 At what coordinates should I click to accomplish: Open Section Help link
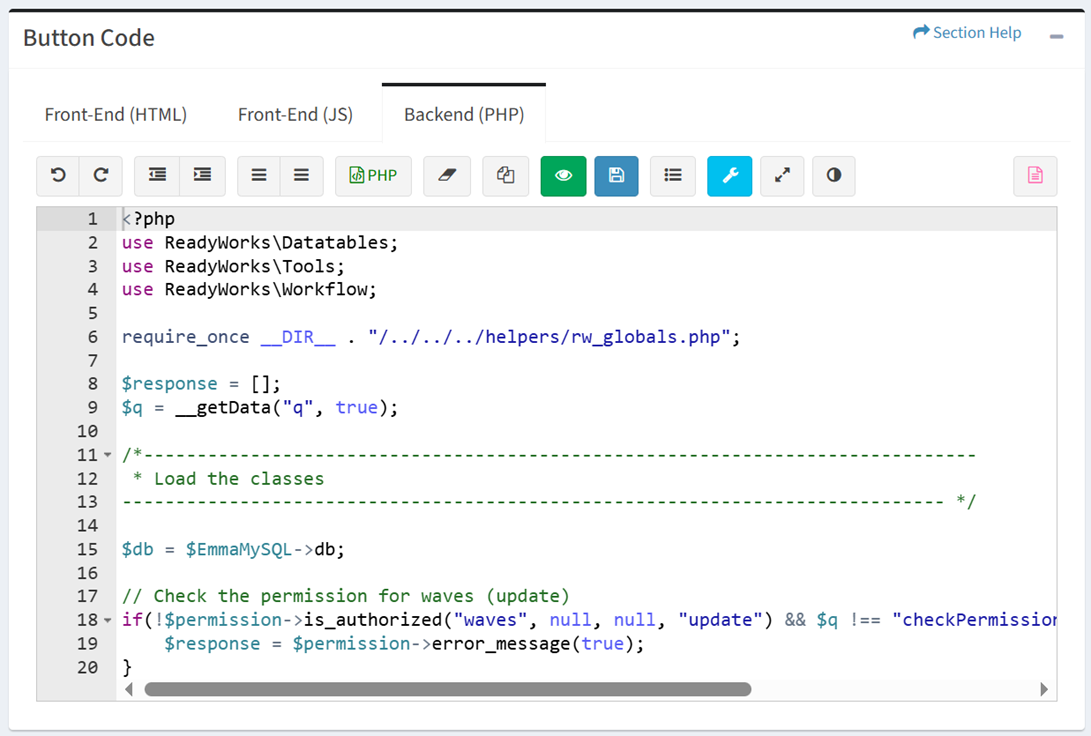click(967, 33)
